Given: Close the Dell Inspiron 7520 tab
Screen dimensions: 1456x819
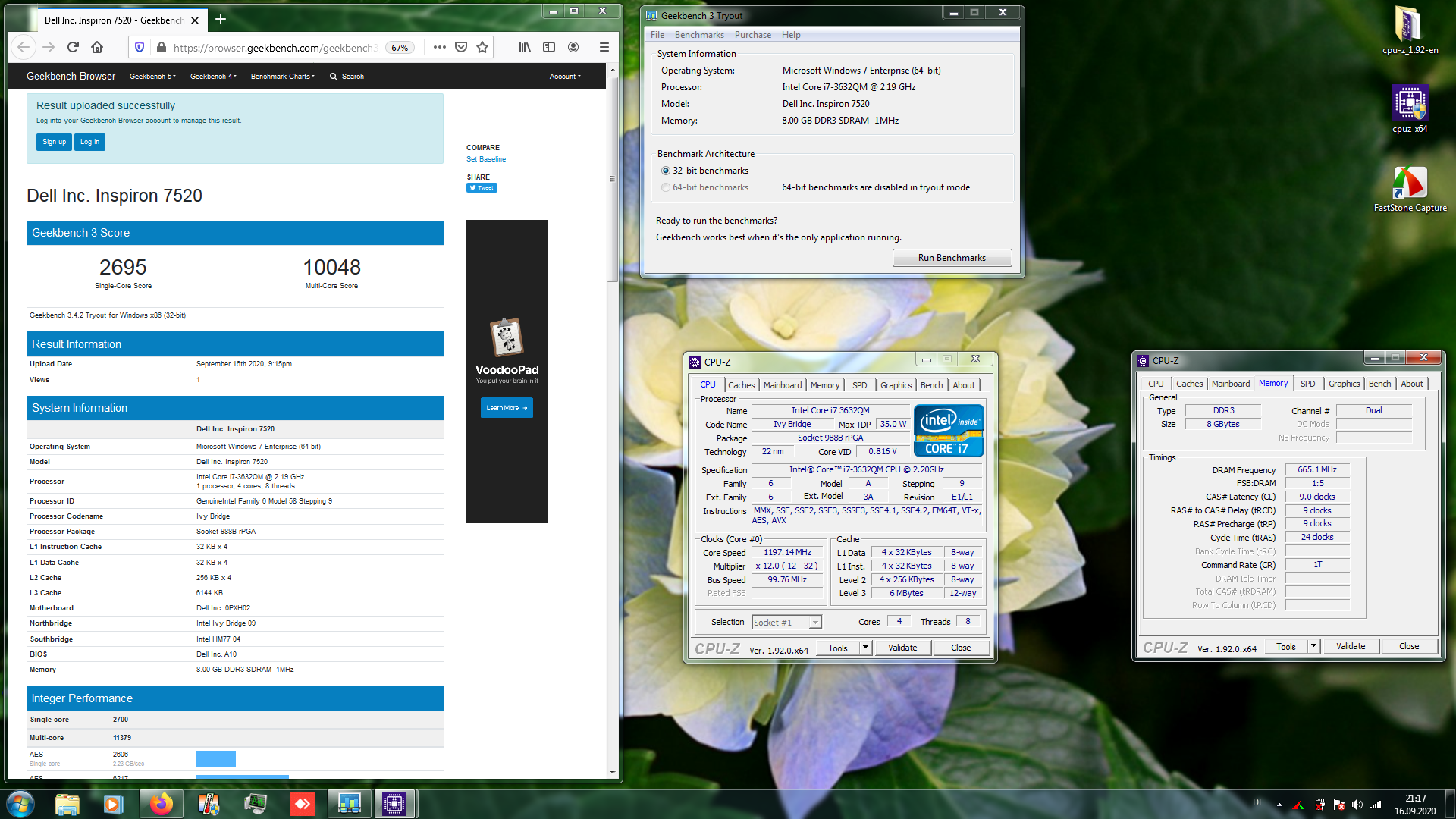Looking at the screenshot, I should click(196, 20).
